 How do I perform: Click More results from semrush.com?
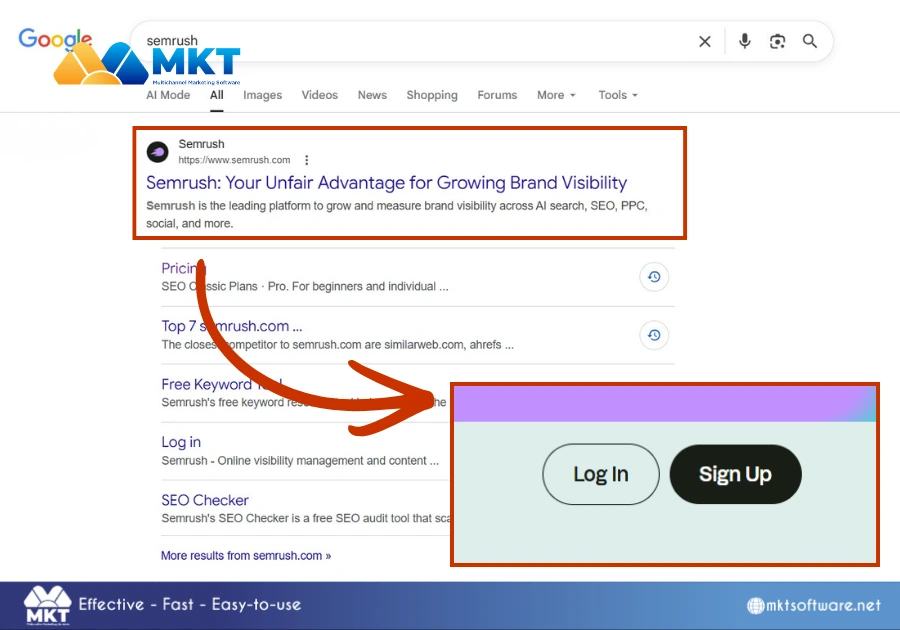click(246, 555)
